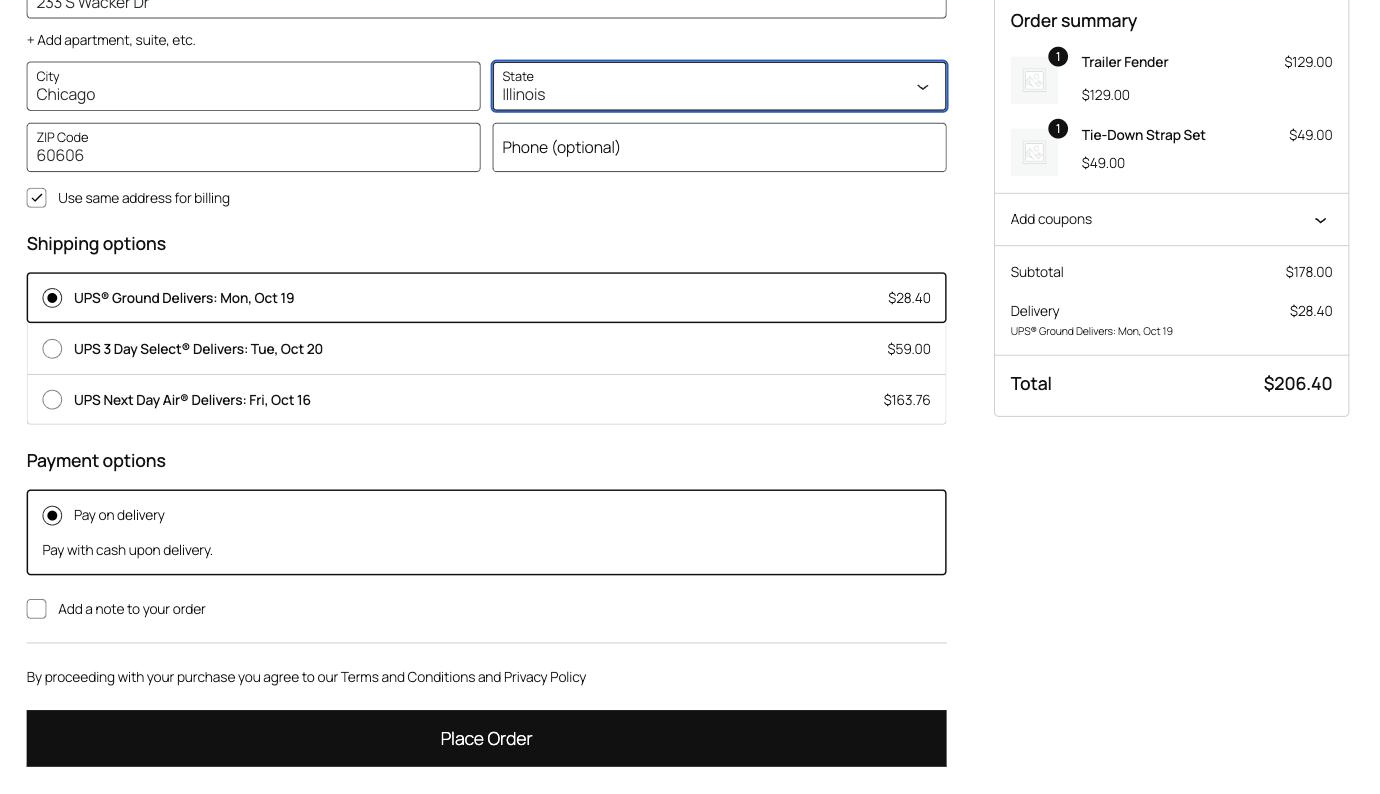Screen dimensions: 1380x794
Task: Click the Phone (optional) field
Action: [719, 148]
